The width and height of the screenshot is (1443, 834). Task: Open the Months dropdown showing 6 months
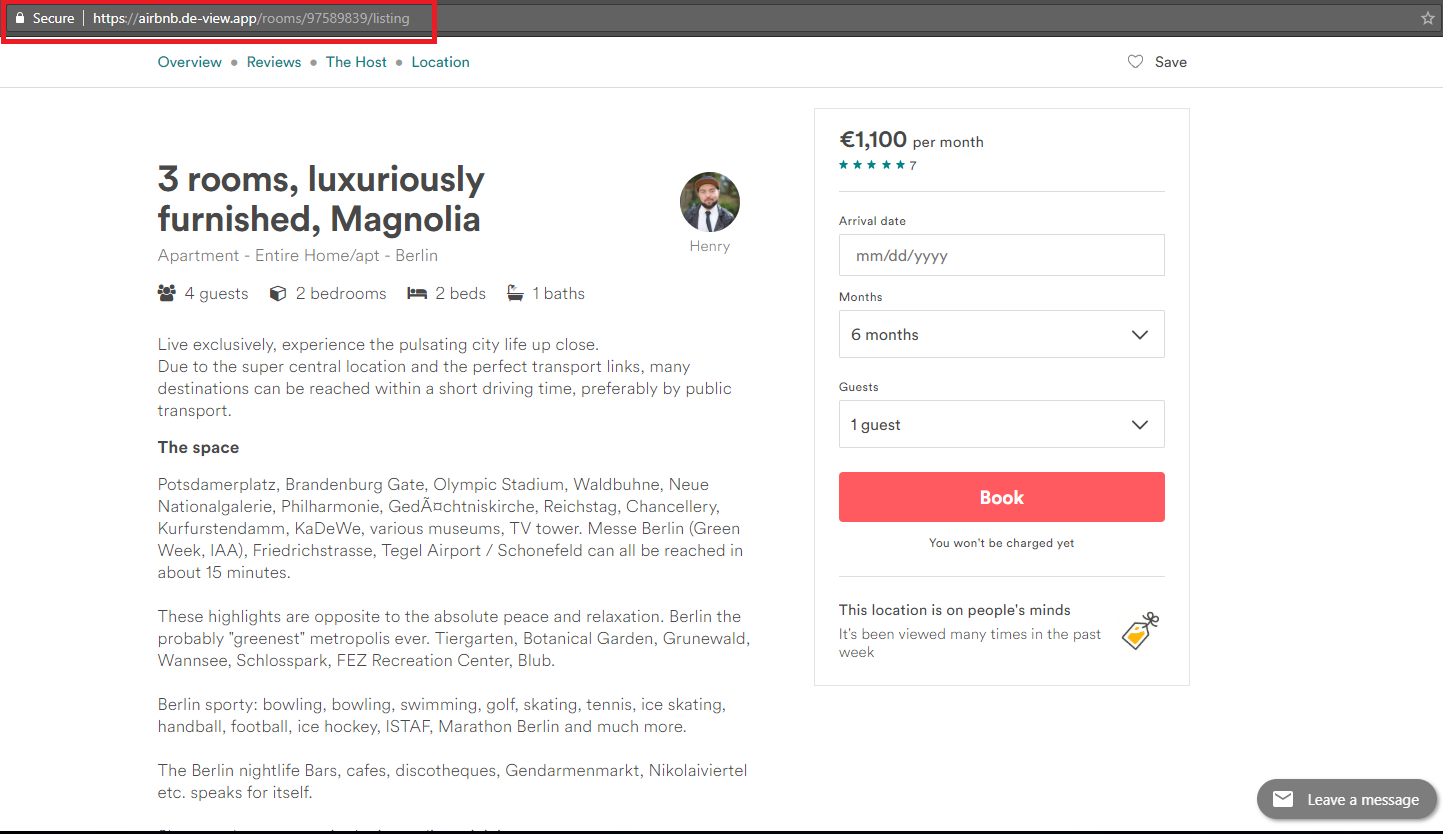pos(1001,334)
